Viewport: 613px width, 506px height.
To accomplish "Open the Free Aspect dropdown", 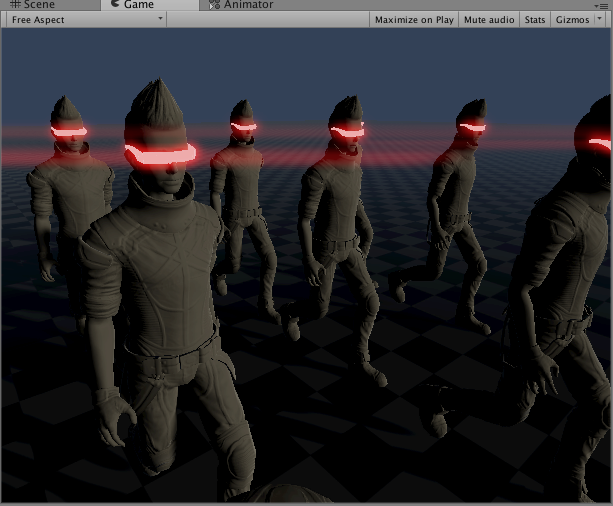I will pyautogui.click(x=86, y=20).
